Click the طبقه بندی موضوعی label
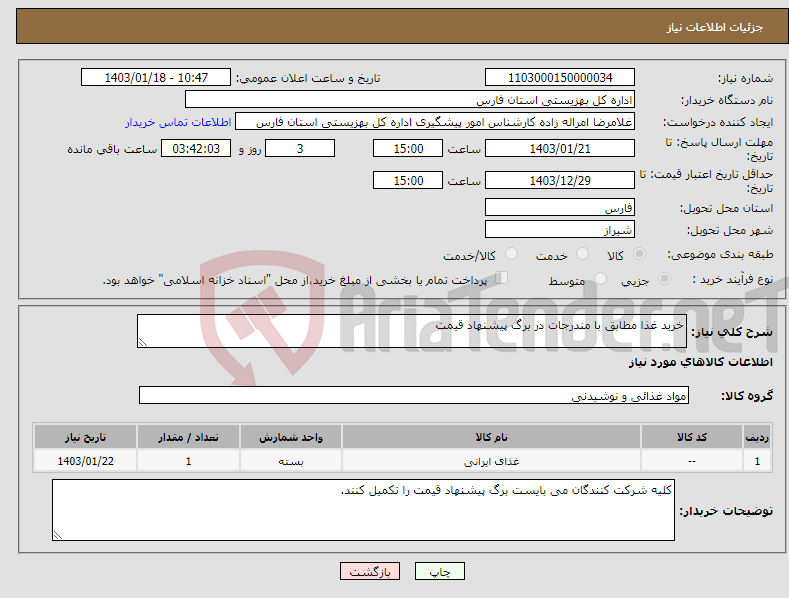This screenshot has height=598, width=789. (720, 254)
